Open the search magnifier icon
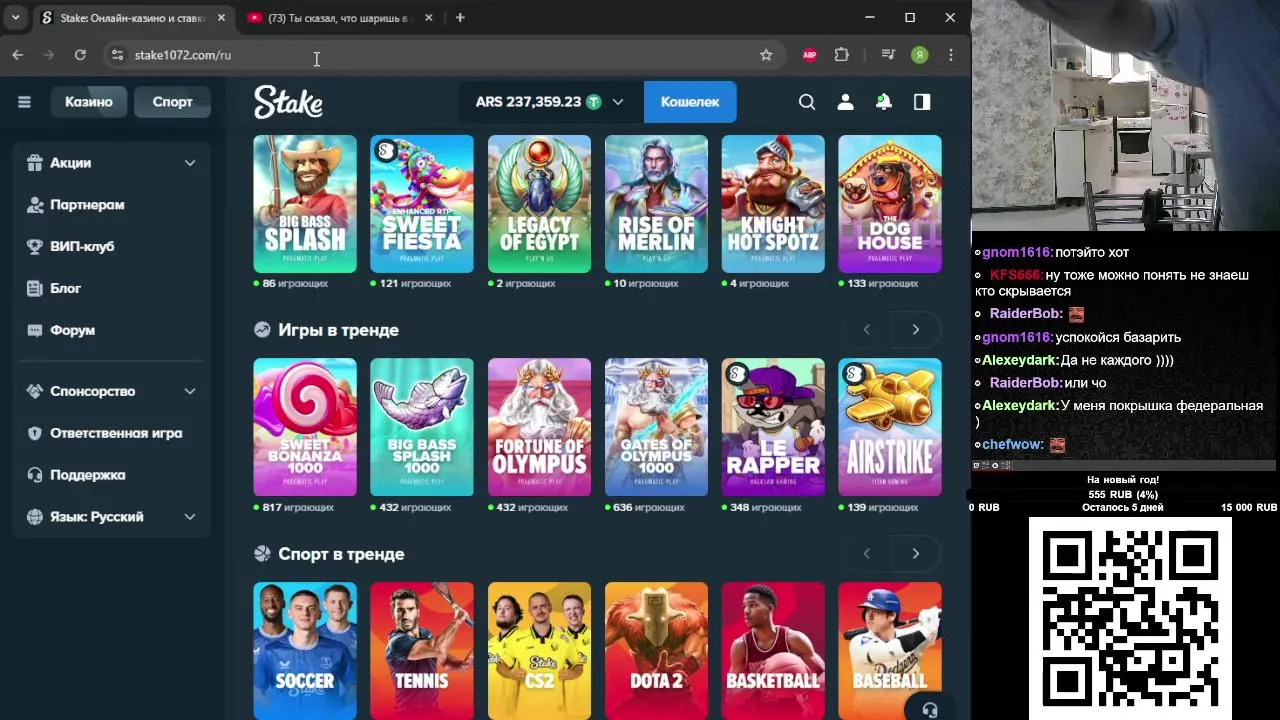1280x720 pixels. tap(807, 102)
